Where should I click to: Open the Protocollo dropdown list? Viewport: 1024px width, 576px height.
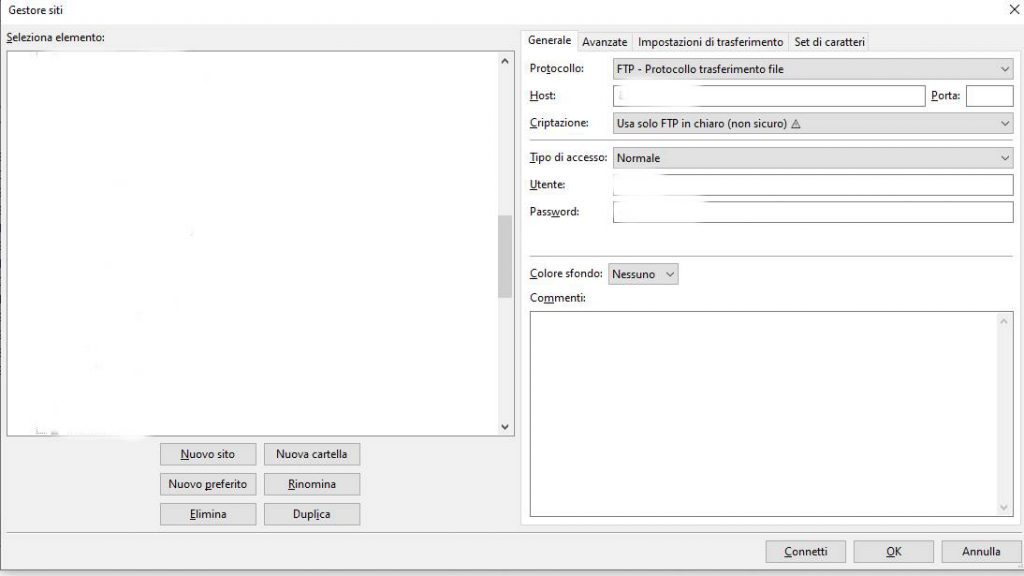coord(812,69)
